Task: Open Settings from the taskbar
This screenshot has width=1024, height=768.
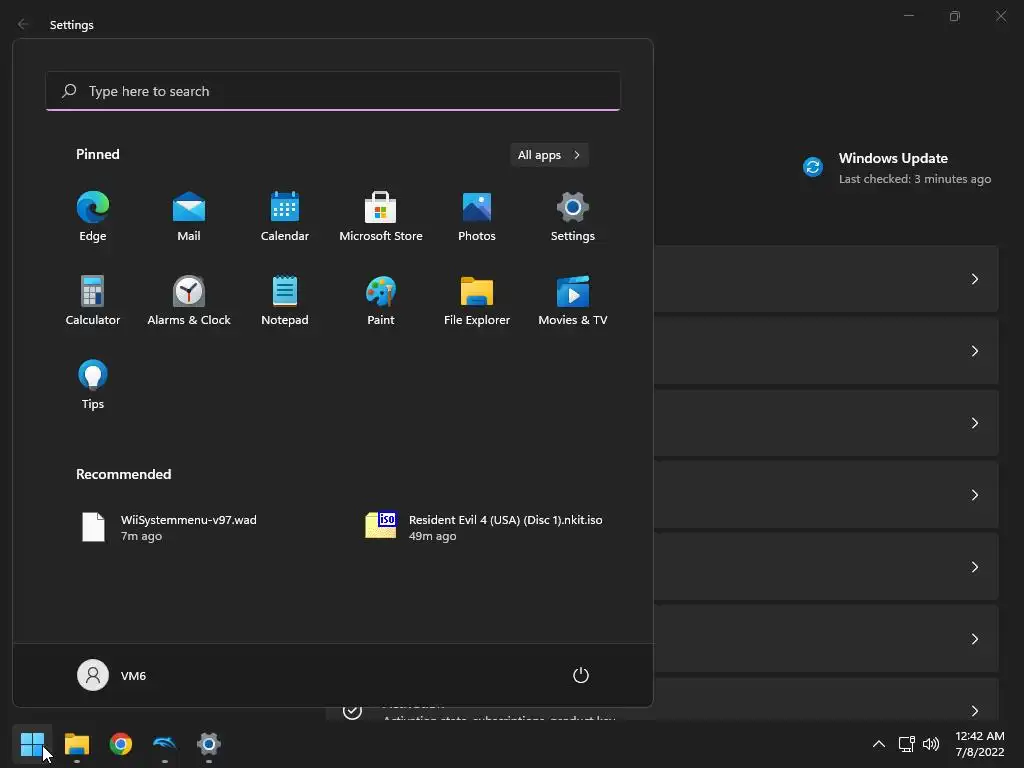Action: click(x=209, y=744)
